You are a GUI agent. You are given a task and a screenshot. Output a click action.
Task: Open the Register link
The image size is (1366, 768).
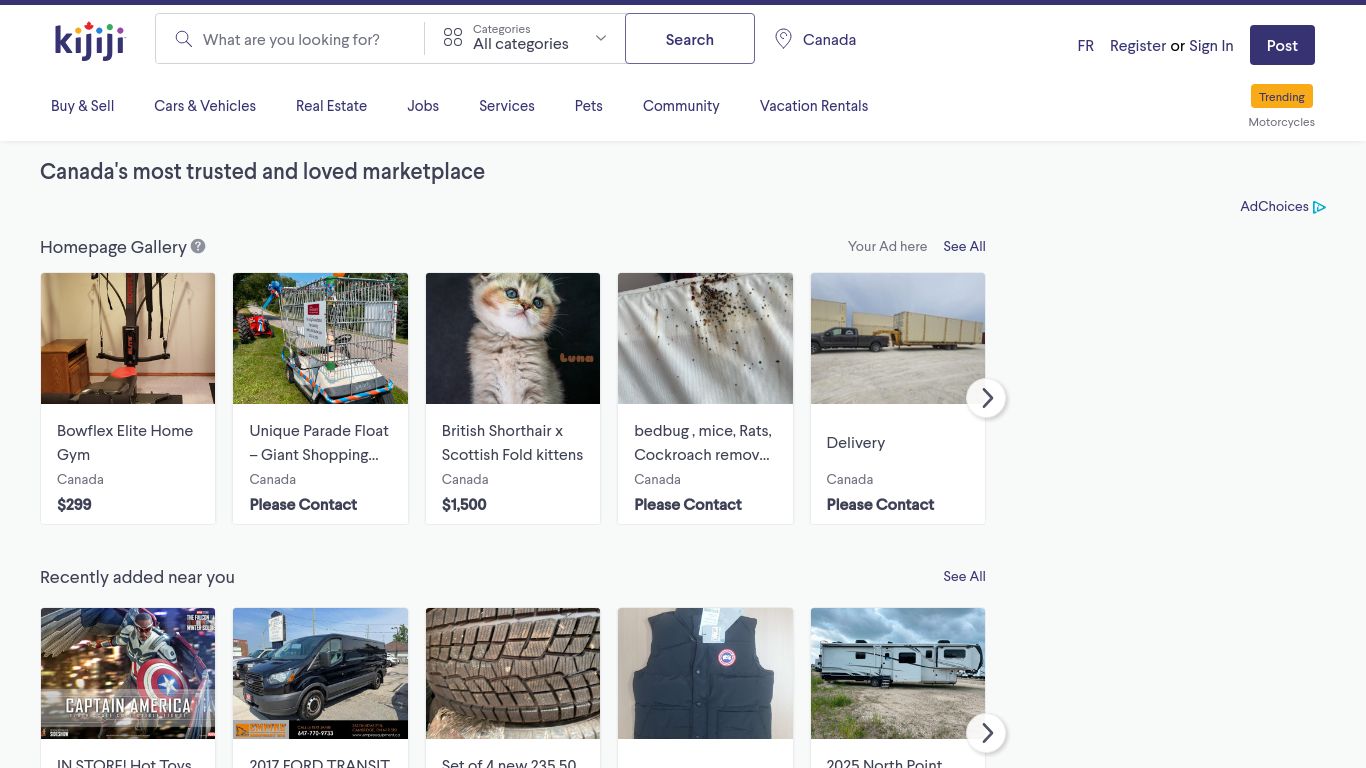(x=1138, y=46)
